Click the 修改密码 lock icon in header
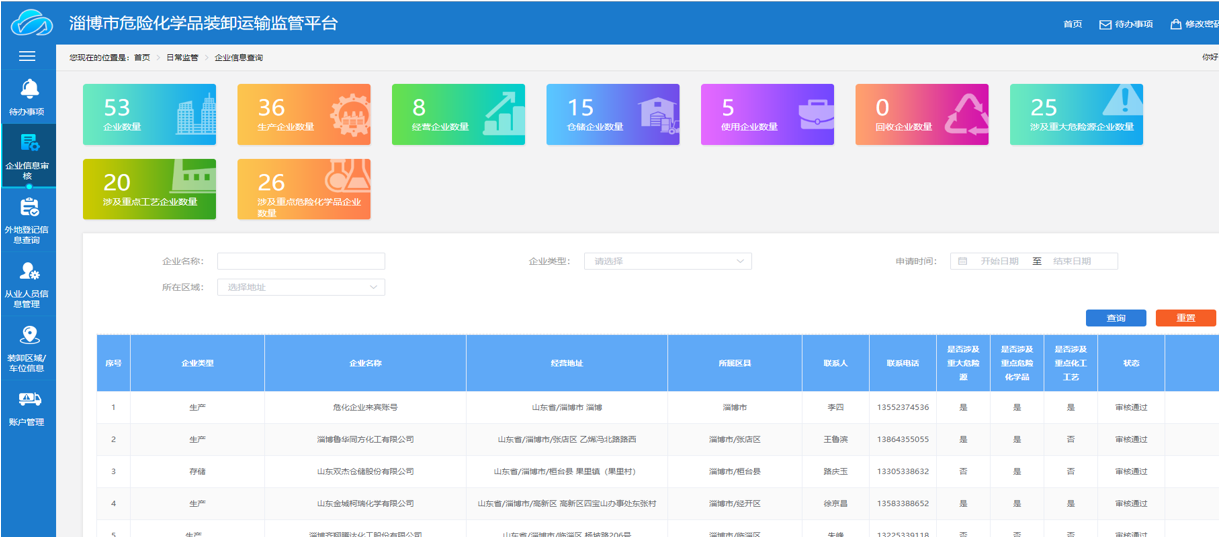The image size is (1219, 537). tap(1176, 24)
